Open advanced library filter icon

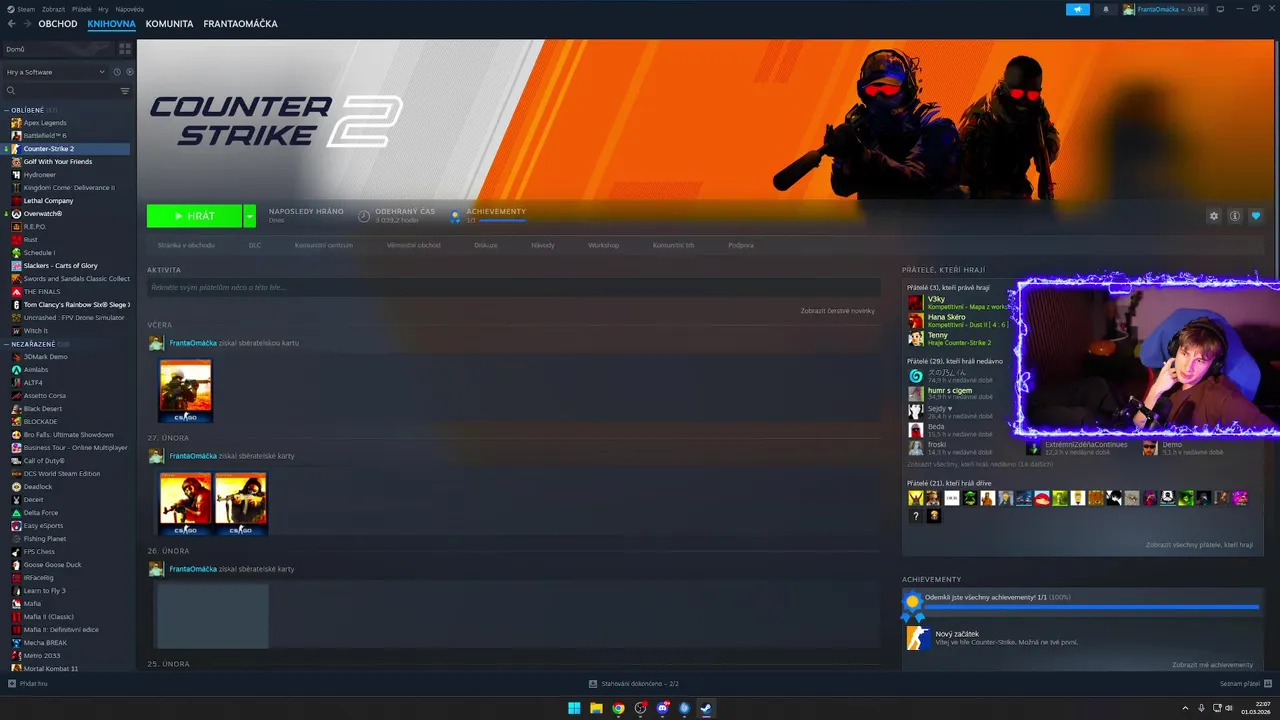125,91
